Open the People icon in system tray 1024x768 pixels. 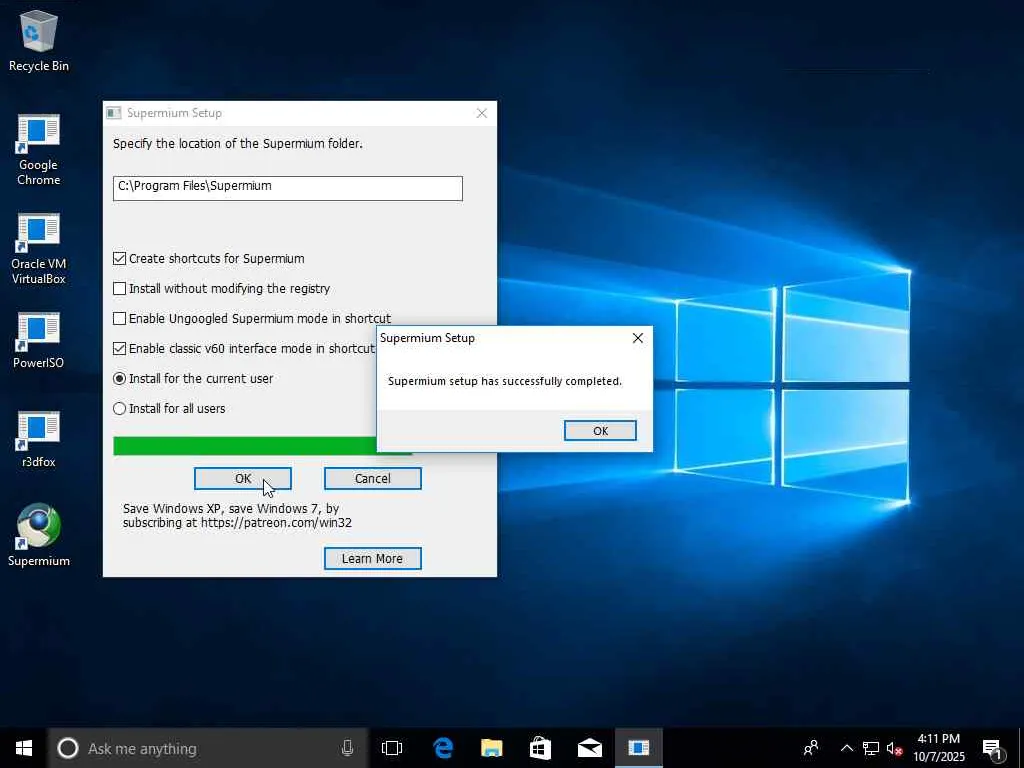coord(811,748)
